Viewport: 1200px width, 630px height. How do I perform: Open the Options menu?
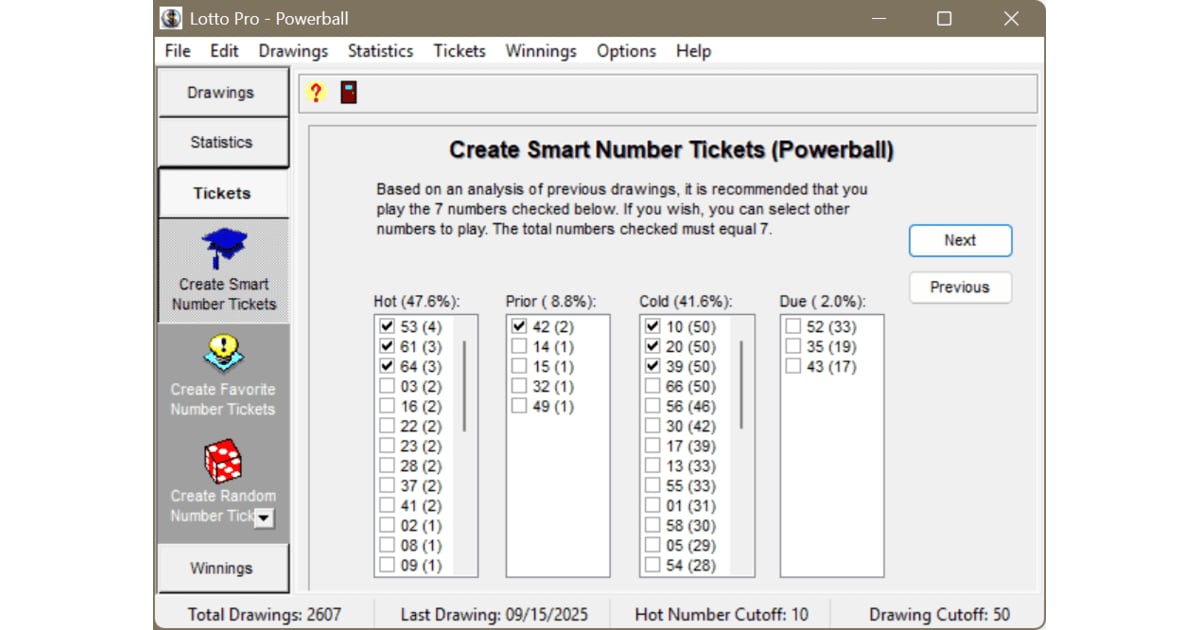pyautogui.click(x=626, y=51)
